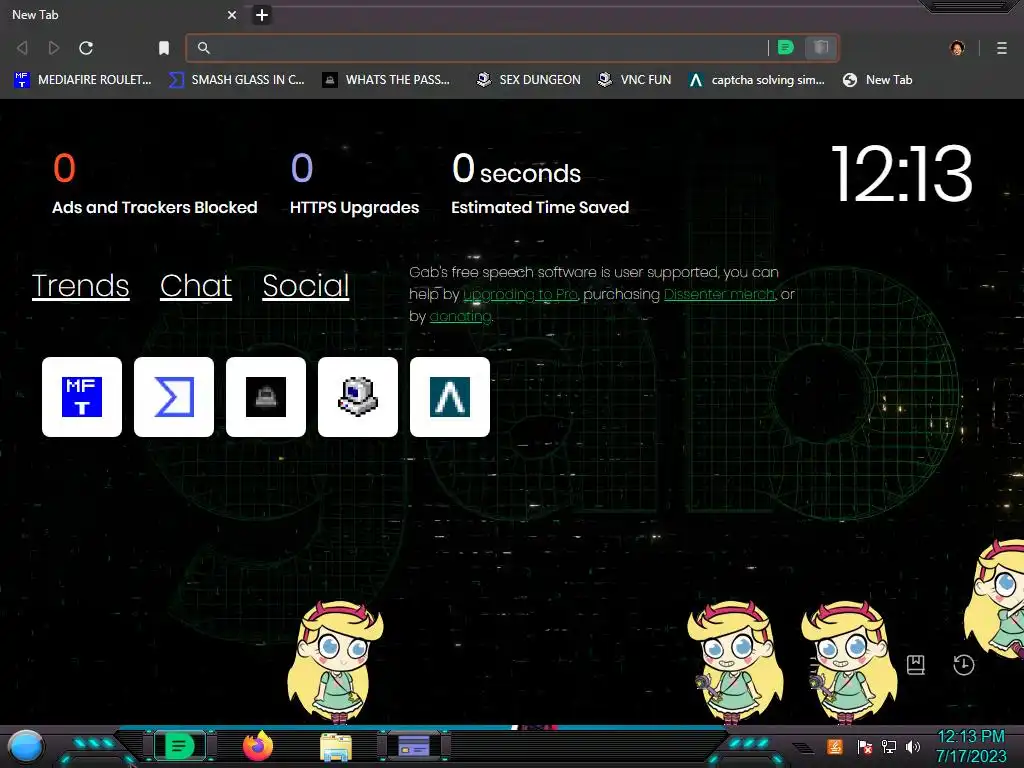Viewport: 1024px width, 768px height.
Task: Open the dark padlock top-site tile
Action: (266, 396)
